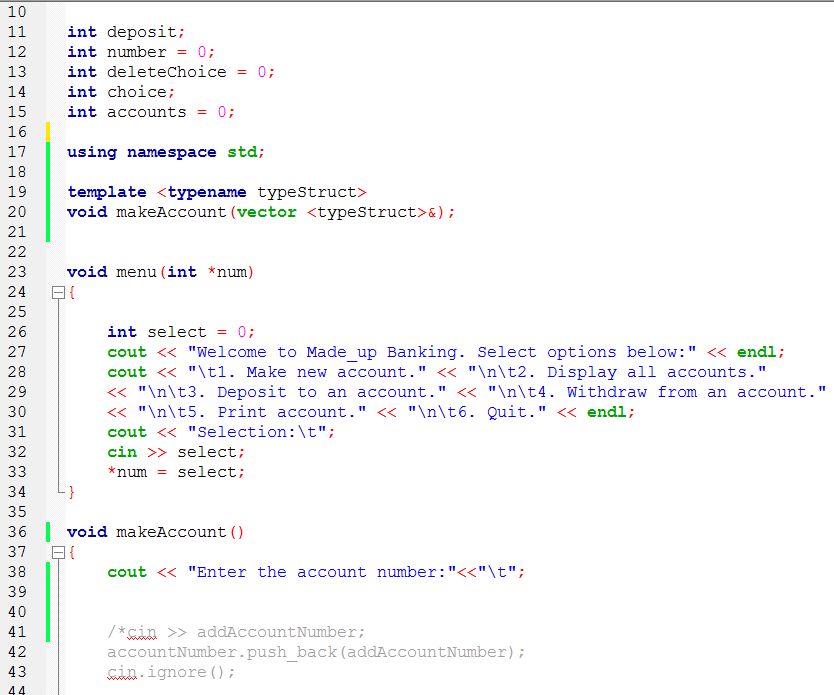Click the green change marker beside line 17
The height and width of the screenshot is (695, 834).
[x=49, y=151]
